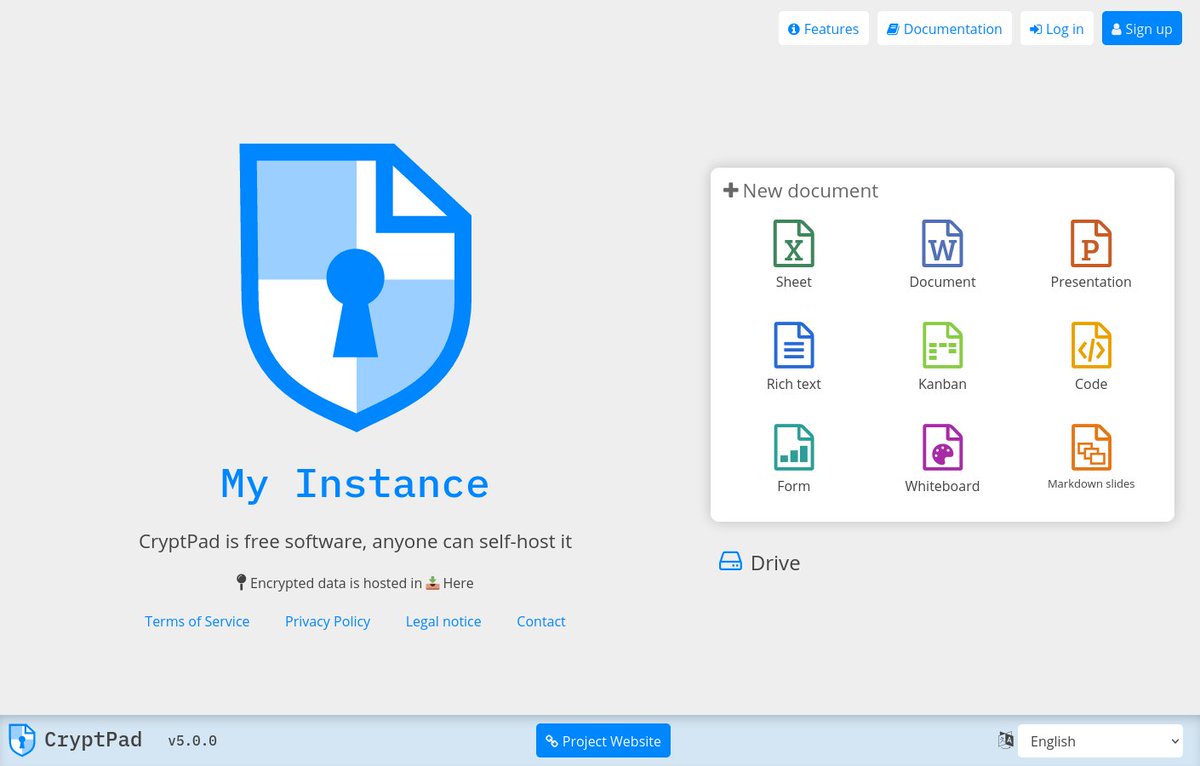Screen dimensions: 1200x766
Task: Open the Project Website link
Action: [603, 741]
